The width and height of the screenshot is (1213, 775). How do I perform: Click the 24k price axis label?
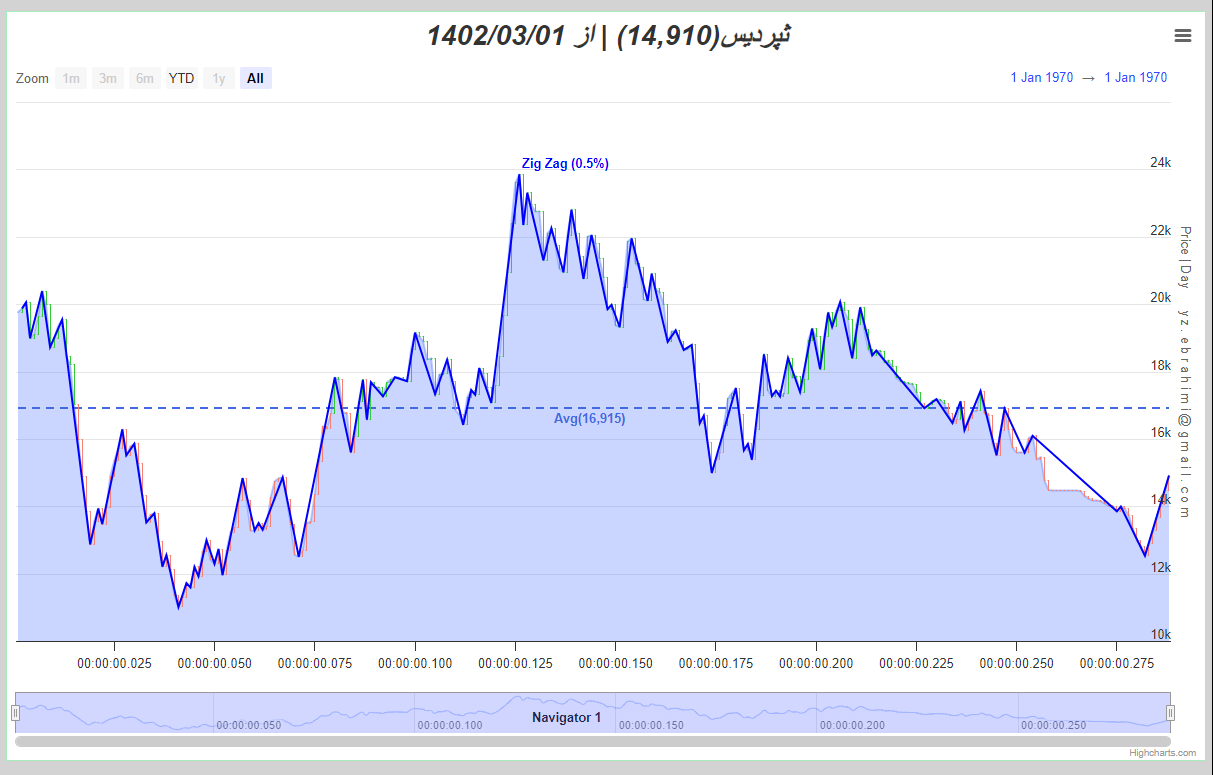click(1160, 163)
